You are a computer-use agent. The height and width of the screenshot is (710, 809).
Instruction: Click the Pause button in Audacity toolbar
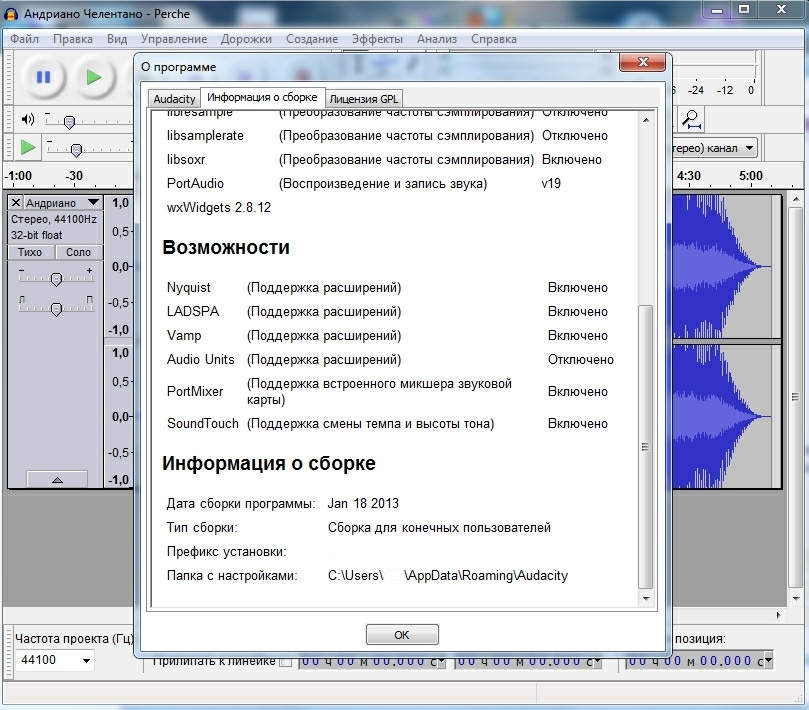(44, 77)
